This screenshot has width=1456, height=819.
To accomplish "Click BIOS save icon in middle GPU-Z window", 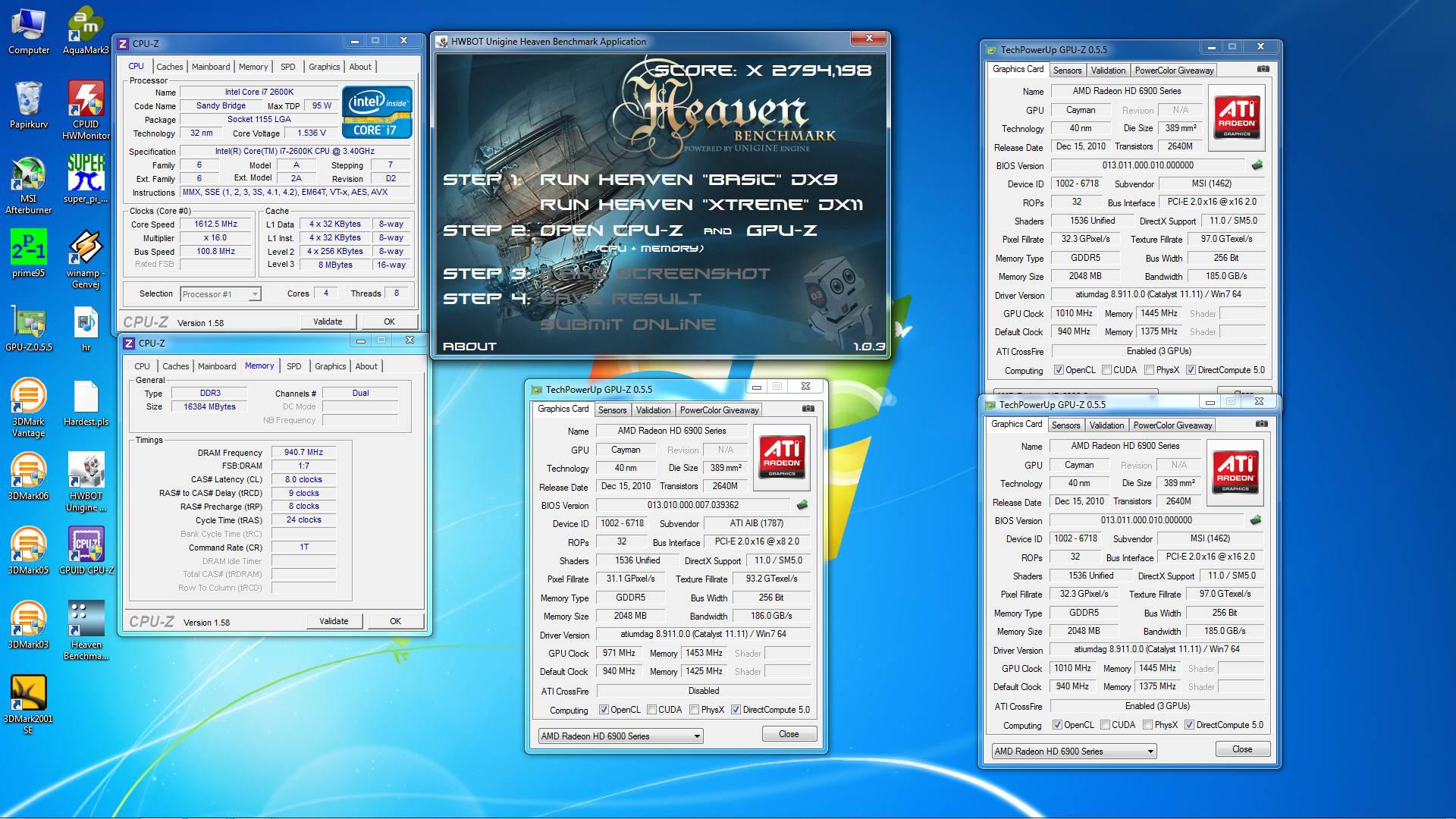I will click(x=802, y=505).
